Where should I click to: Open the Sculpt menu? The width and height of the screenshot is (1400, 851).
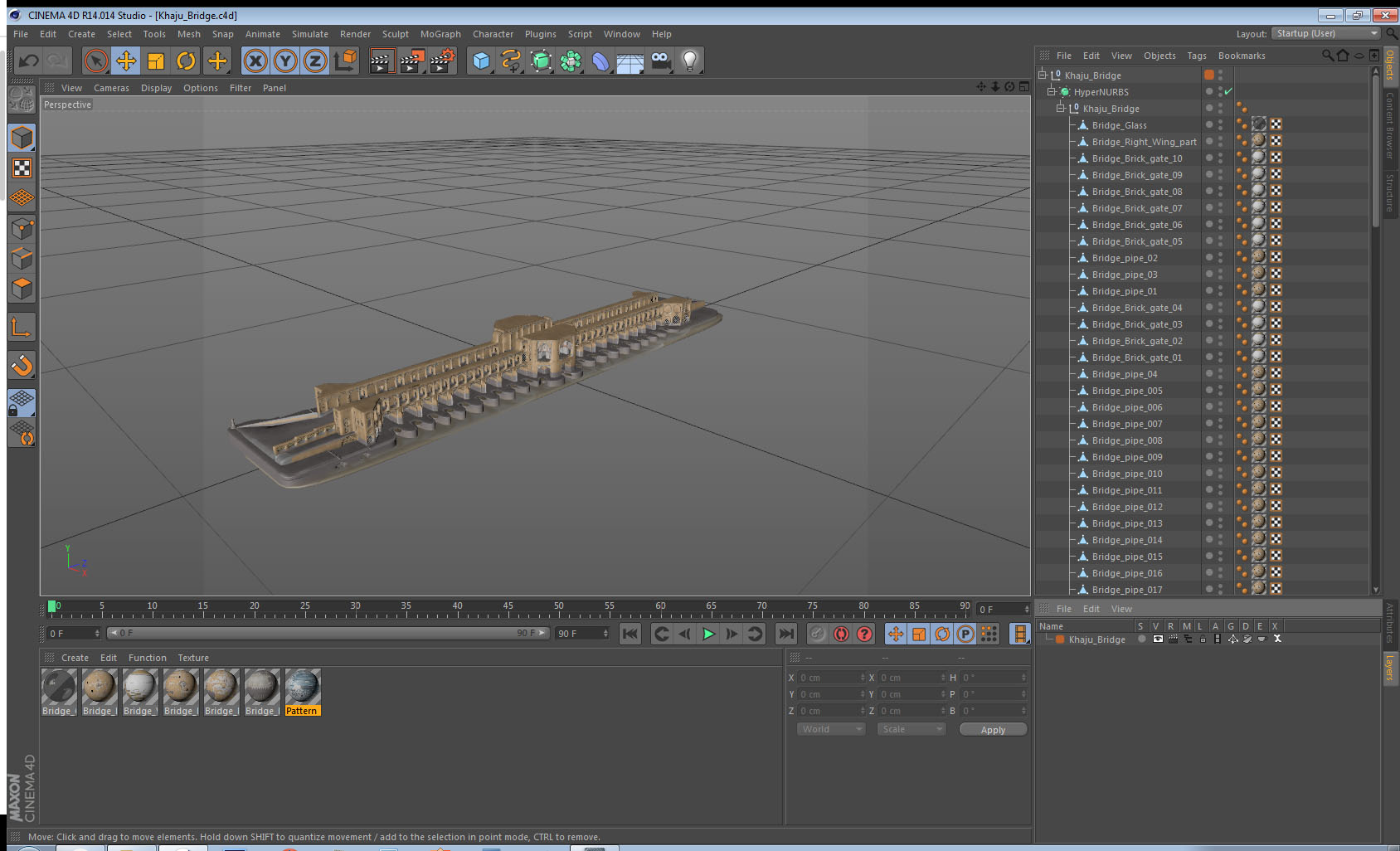[x=396, y=34]
